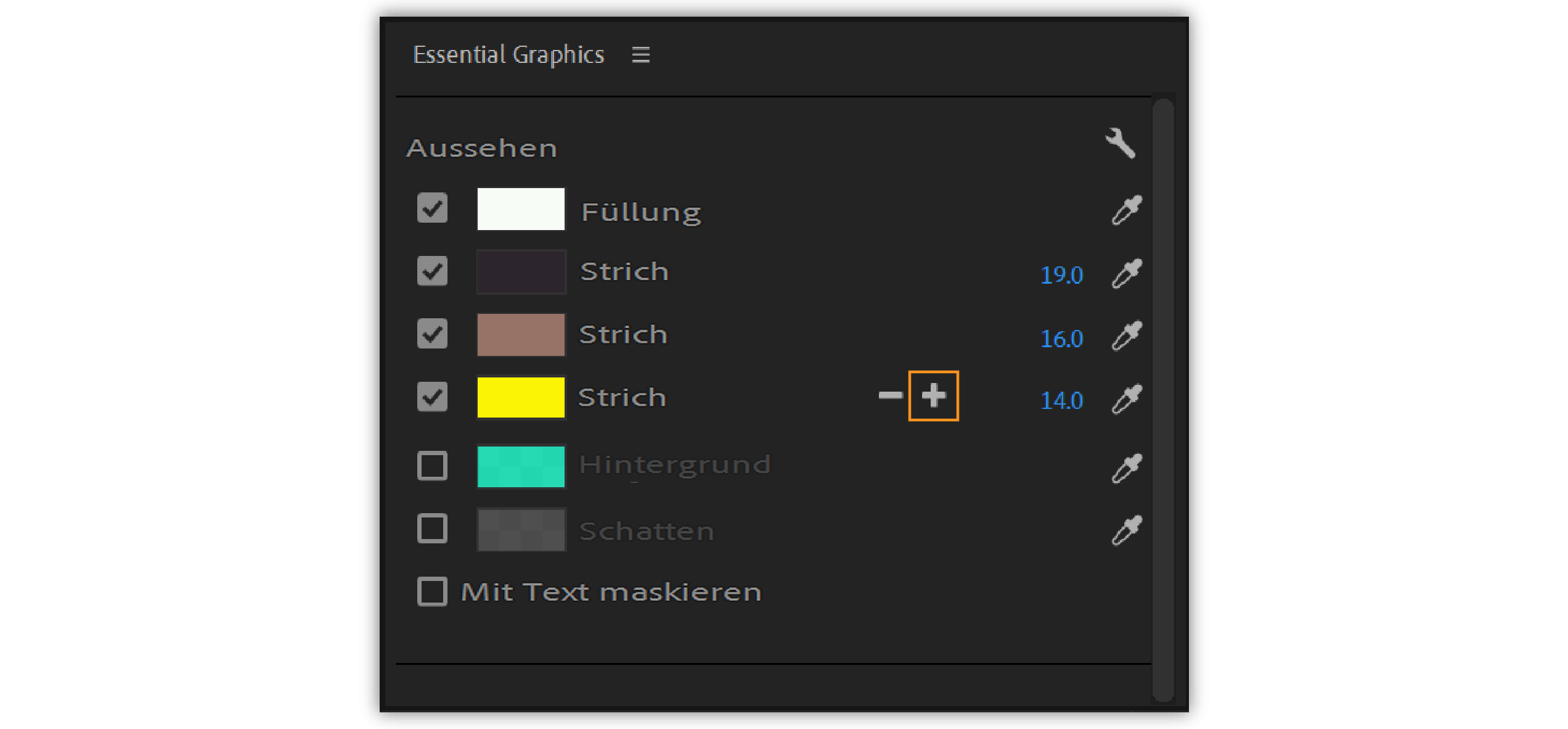Enable the Hintergrund checkbox
Viewport: 1568px width, 729px height.
click(x=432, y=466)
